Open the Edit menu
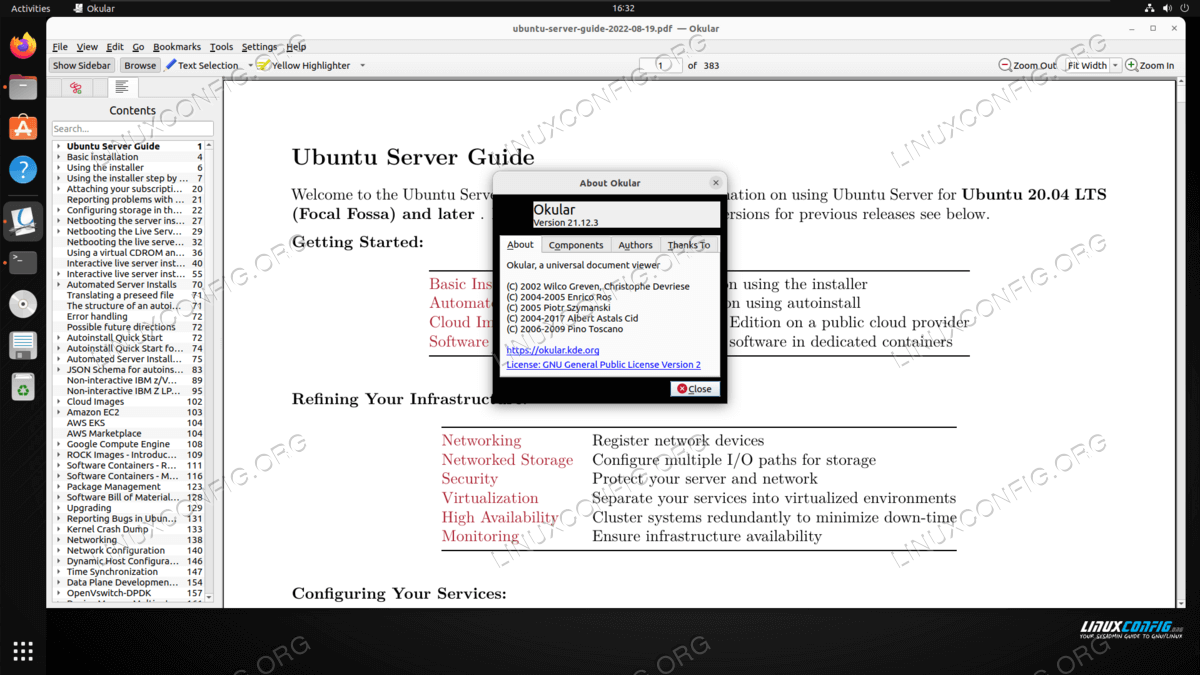Image resolution: width=1200 pixels, height=675 pixels. tap(115, 47)
